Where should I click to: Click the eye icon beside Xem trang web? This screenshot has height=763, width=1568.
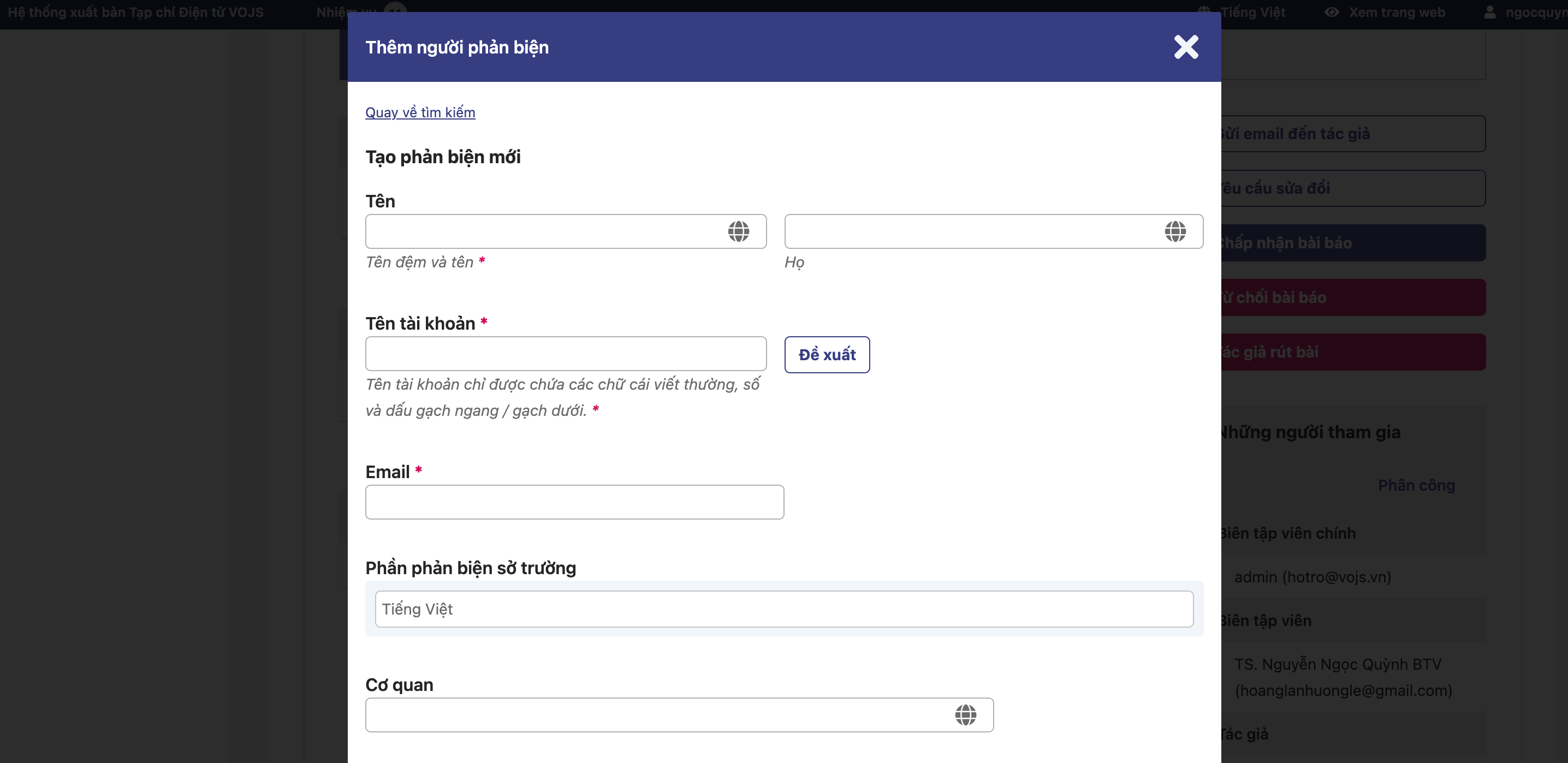1331,12
